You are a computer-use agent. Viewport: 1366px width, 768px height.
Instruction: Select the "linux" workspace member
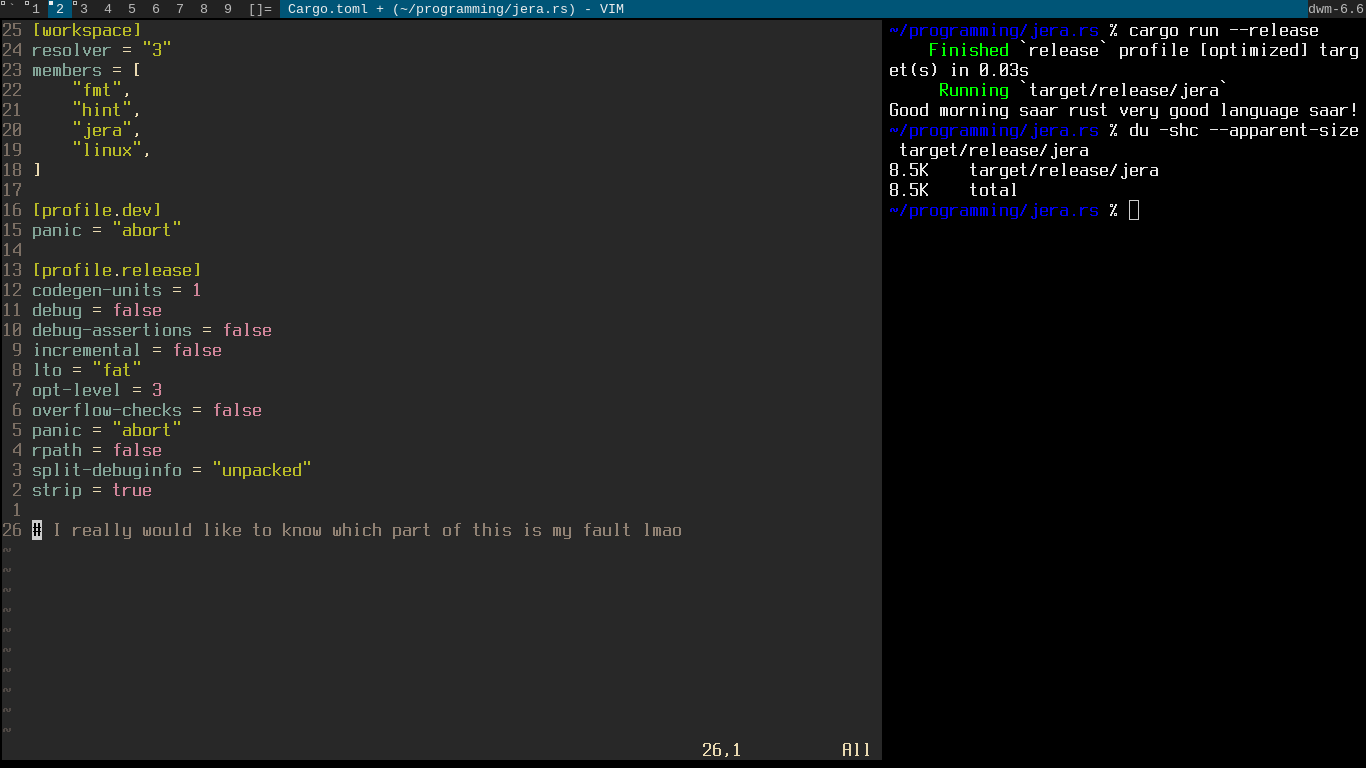[107, 150]
